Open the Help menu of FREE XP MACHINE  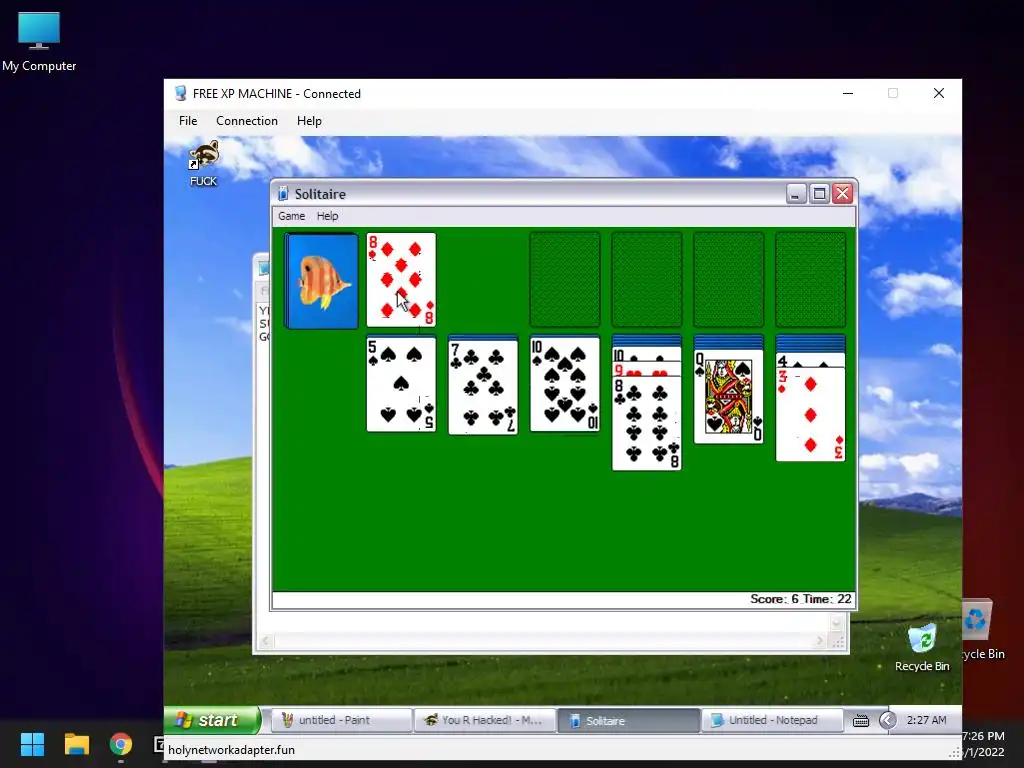pyautogui.click(x=309, y=121)
